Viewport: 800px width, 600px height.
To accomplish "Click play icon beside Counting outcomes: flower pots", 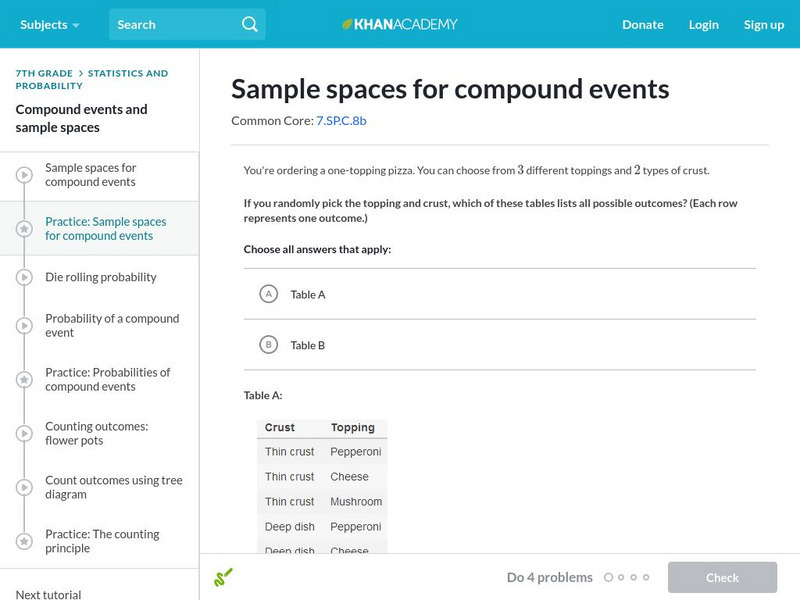I will click(x=24, y=433).
